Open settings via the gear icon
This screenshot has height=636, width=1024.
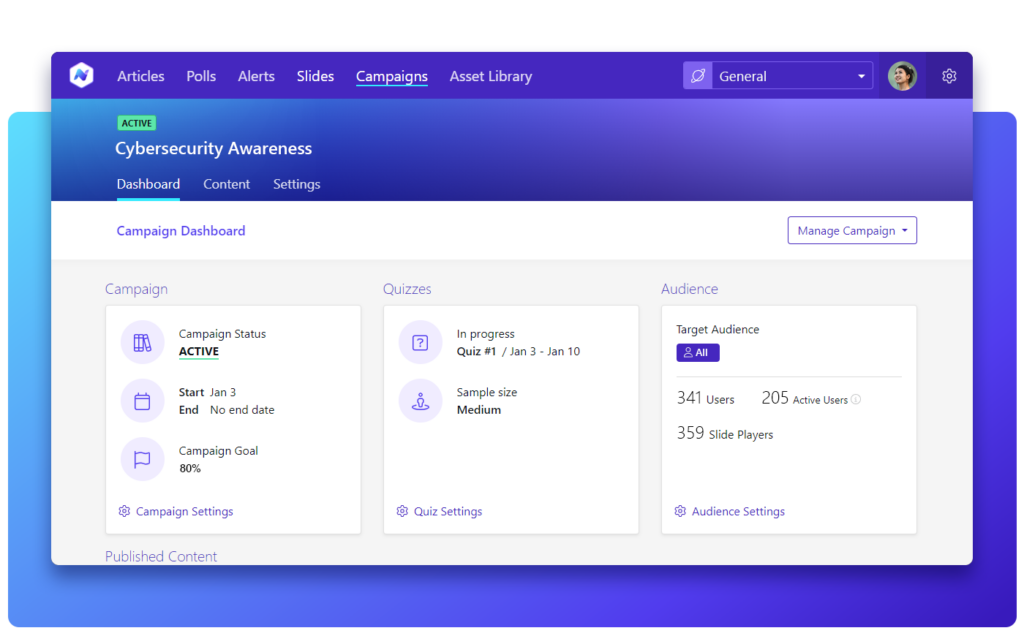[948, 75]
